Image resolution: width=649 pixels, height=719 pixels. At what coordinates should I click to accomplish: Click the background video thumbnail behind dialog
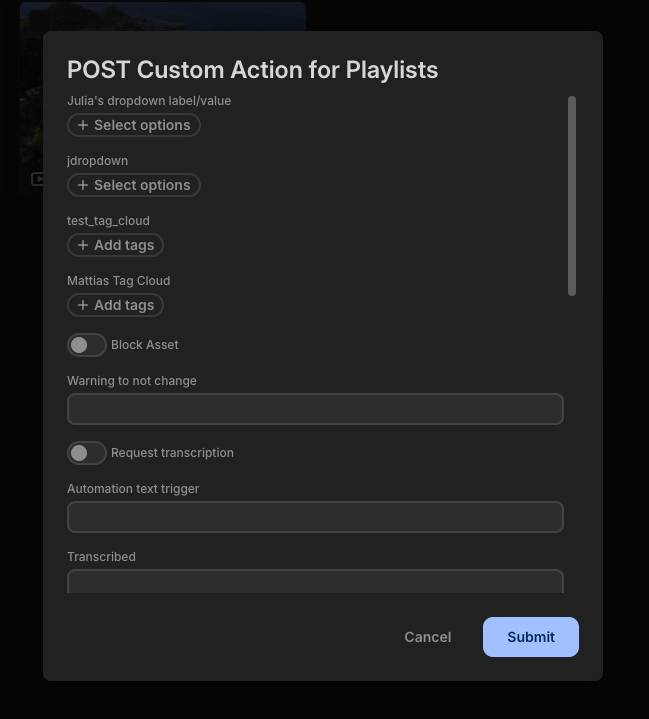coord(160,16)
